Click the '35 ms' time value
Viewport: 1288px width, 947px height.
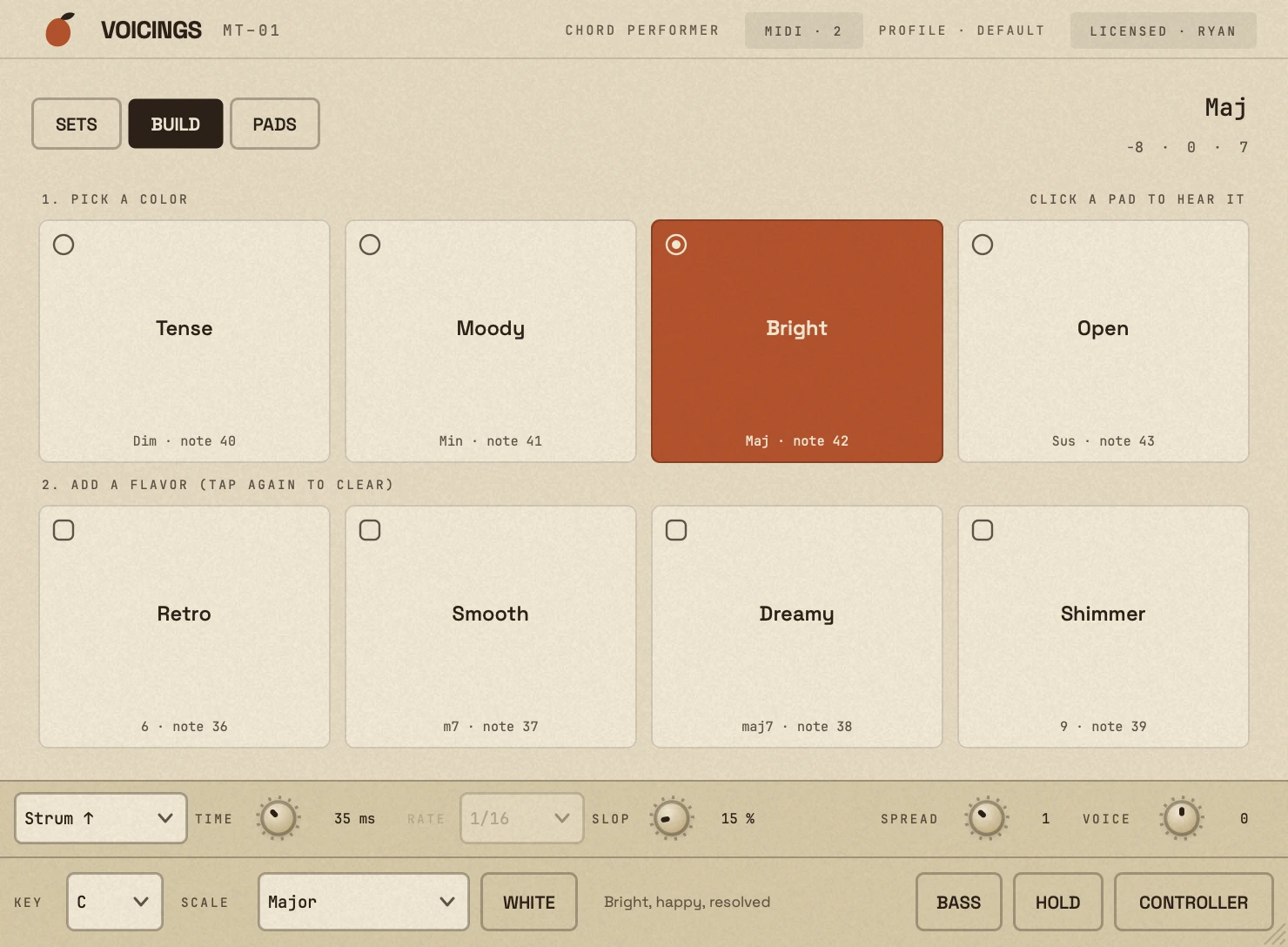[355, 819]
